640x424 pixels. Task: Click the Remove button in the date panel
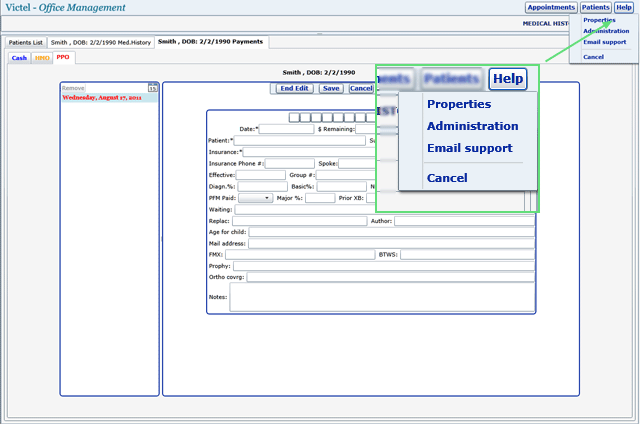pos(73,88)
